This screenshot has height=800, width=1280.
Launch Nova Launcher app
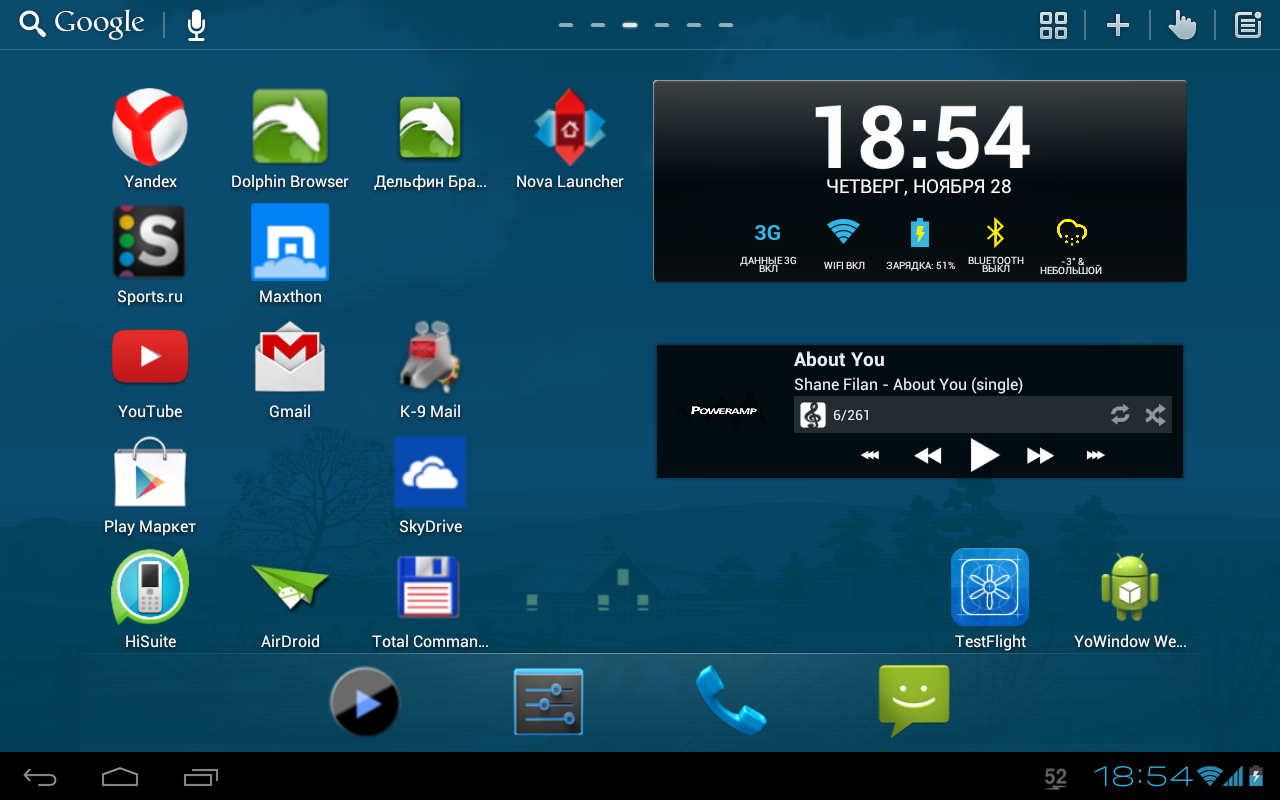pos(569,128)
